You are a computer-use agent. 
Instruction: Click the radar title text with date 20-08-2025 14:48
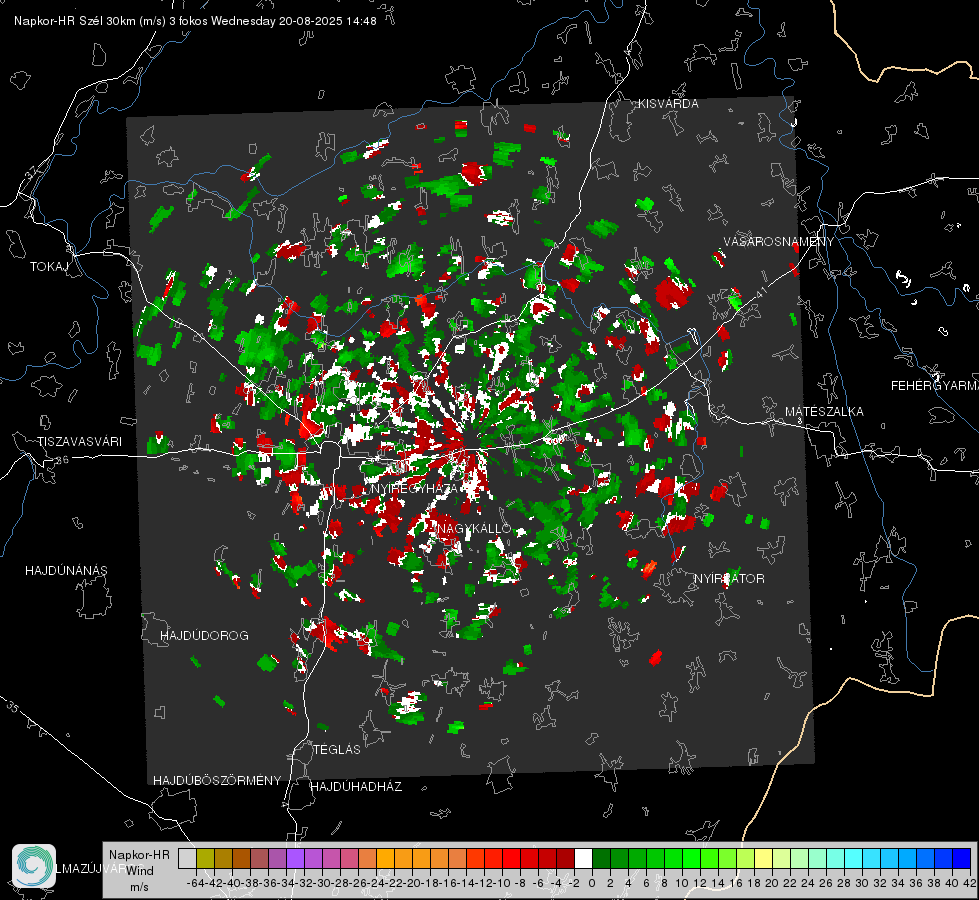[x=195, y=21]
